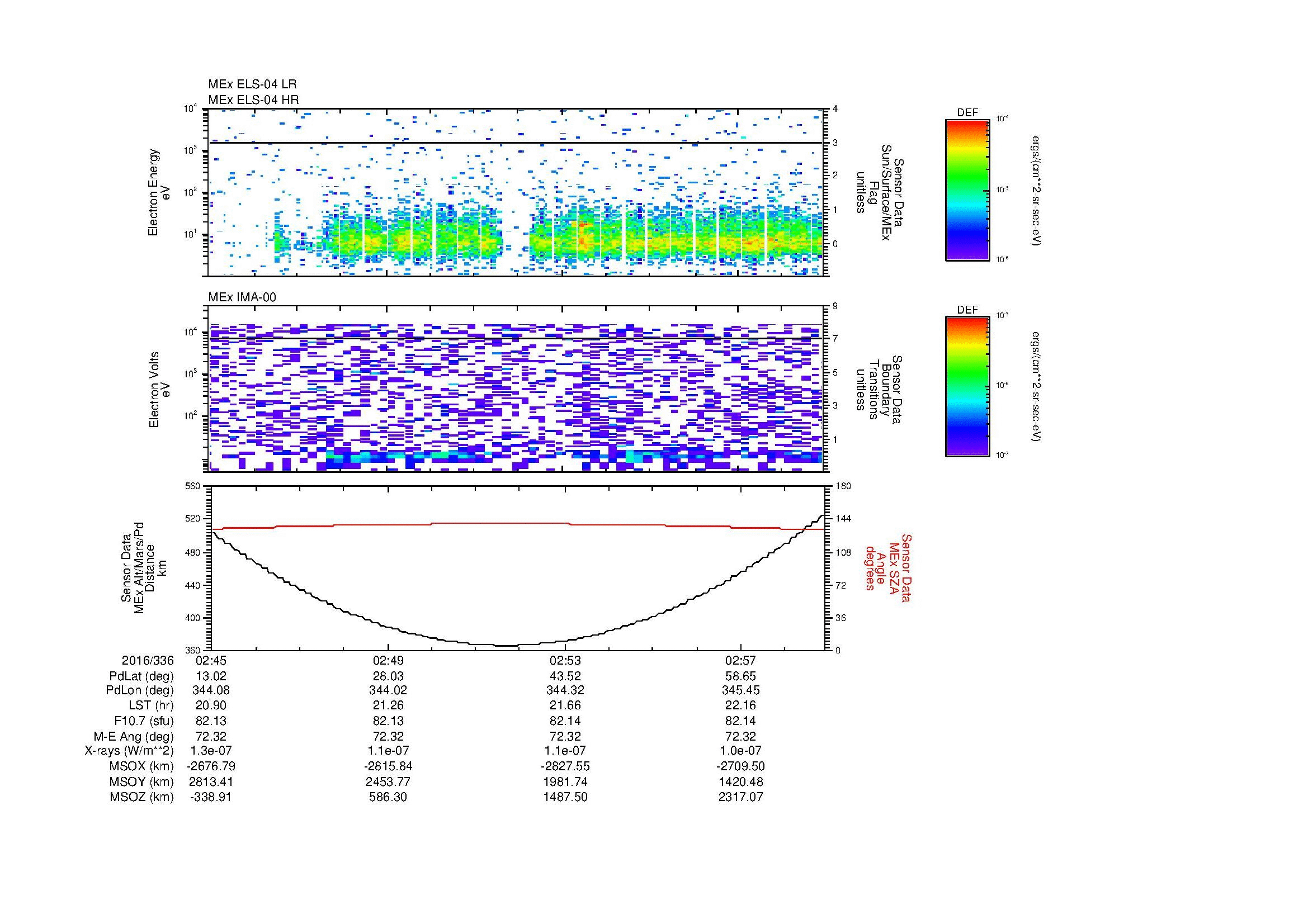Click the '02:45' time tick label
Screen dimensions: 1308x924
pos(211,661)
